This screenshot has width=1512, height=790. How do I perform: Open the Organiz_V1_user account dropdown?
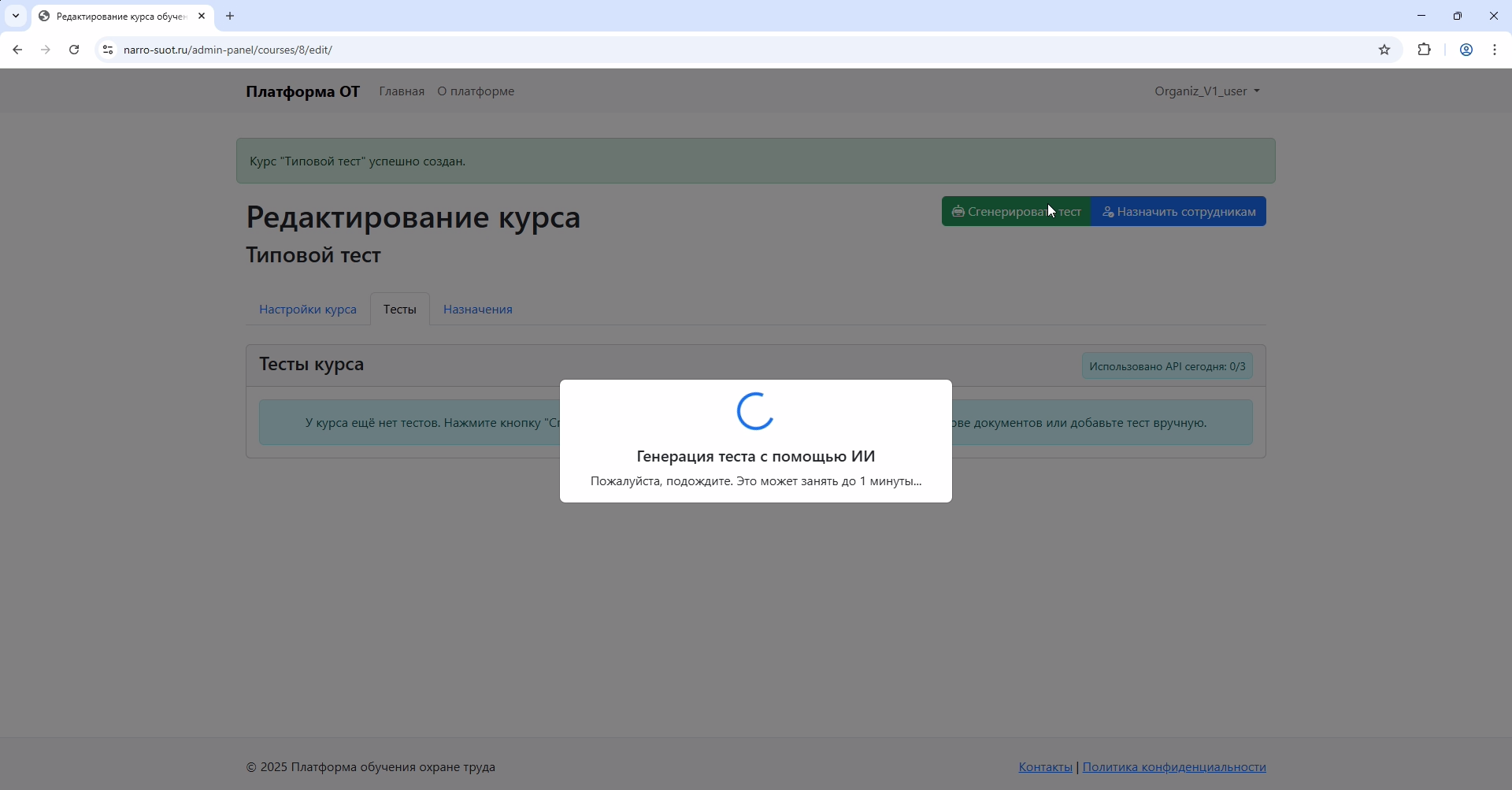pyautogui.click(x=1206, y=91)
